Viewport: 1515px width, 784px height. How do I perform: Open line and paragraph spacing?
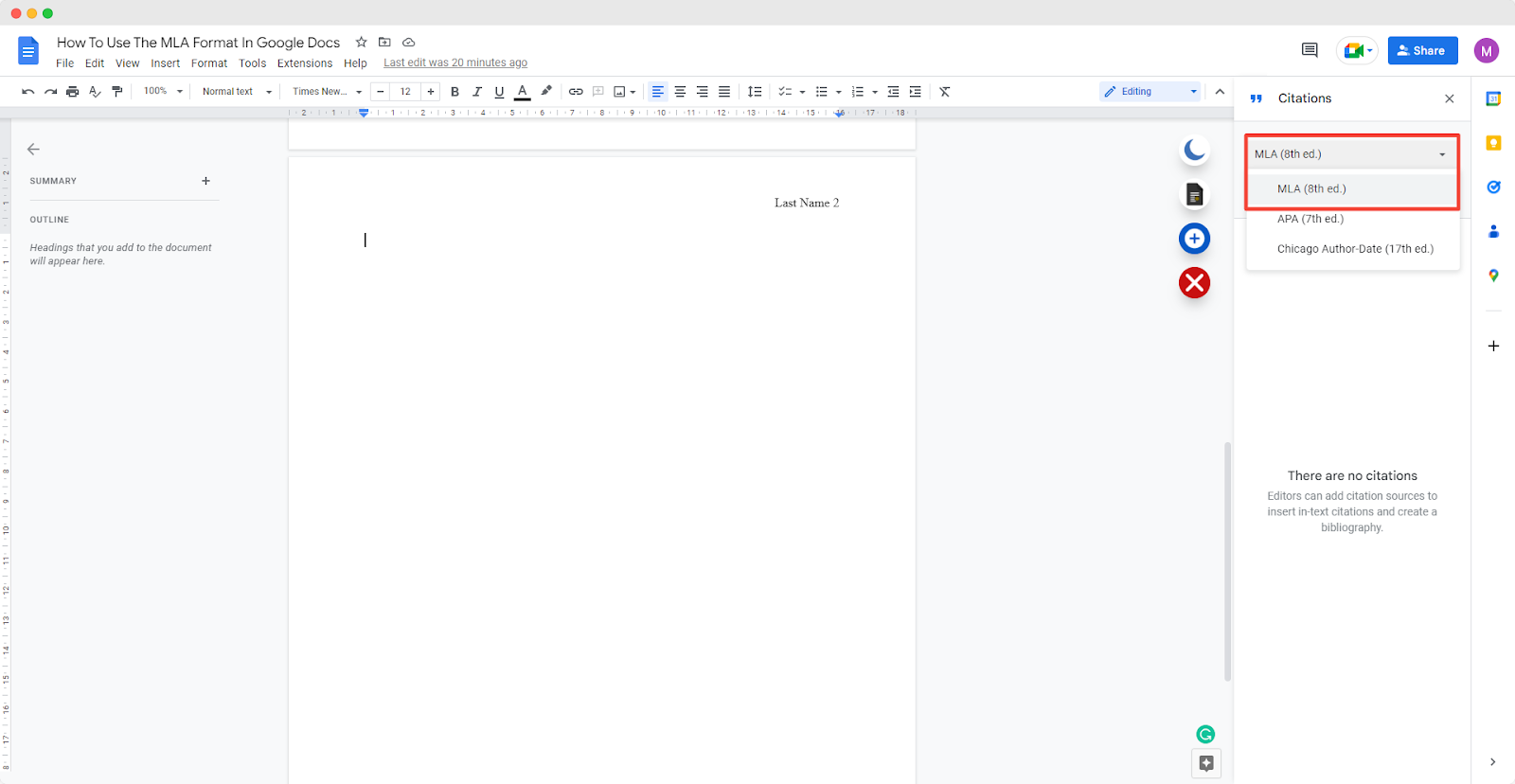[755, 92]
